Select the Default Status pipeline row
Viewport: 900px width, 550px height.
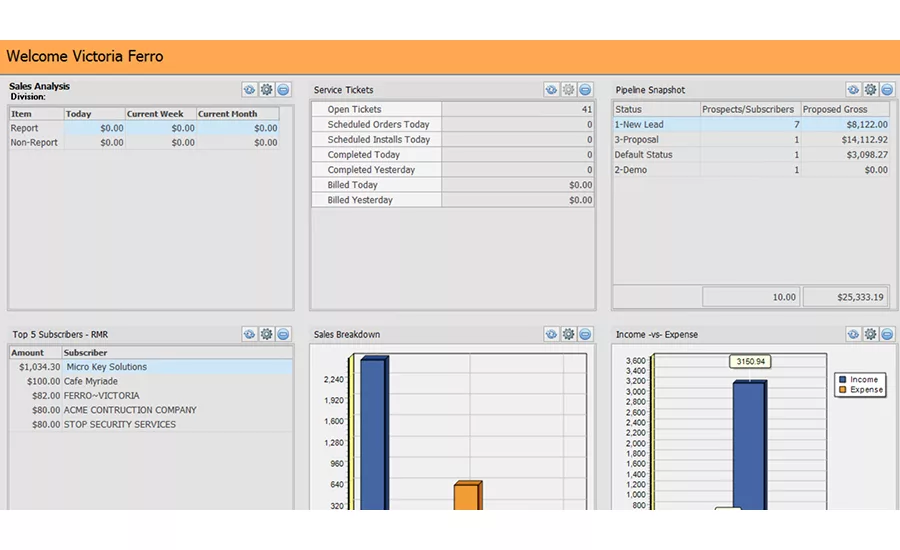[x=751, y=154]
